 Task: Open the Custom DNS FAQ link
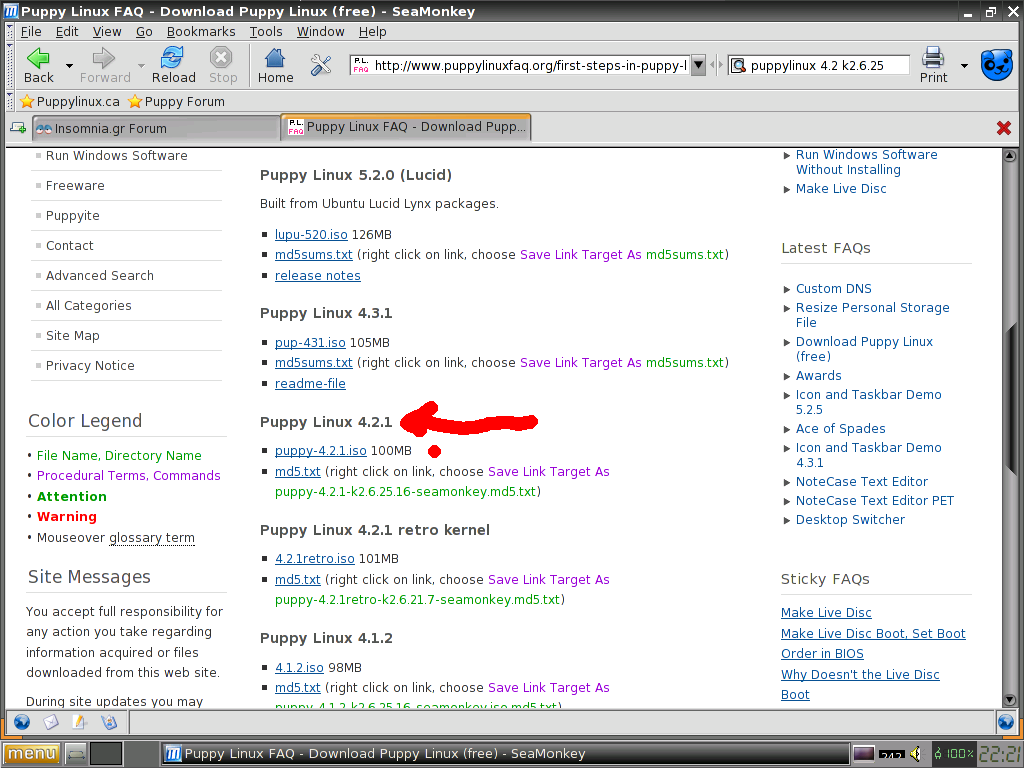(833, 289)
